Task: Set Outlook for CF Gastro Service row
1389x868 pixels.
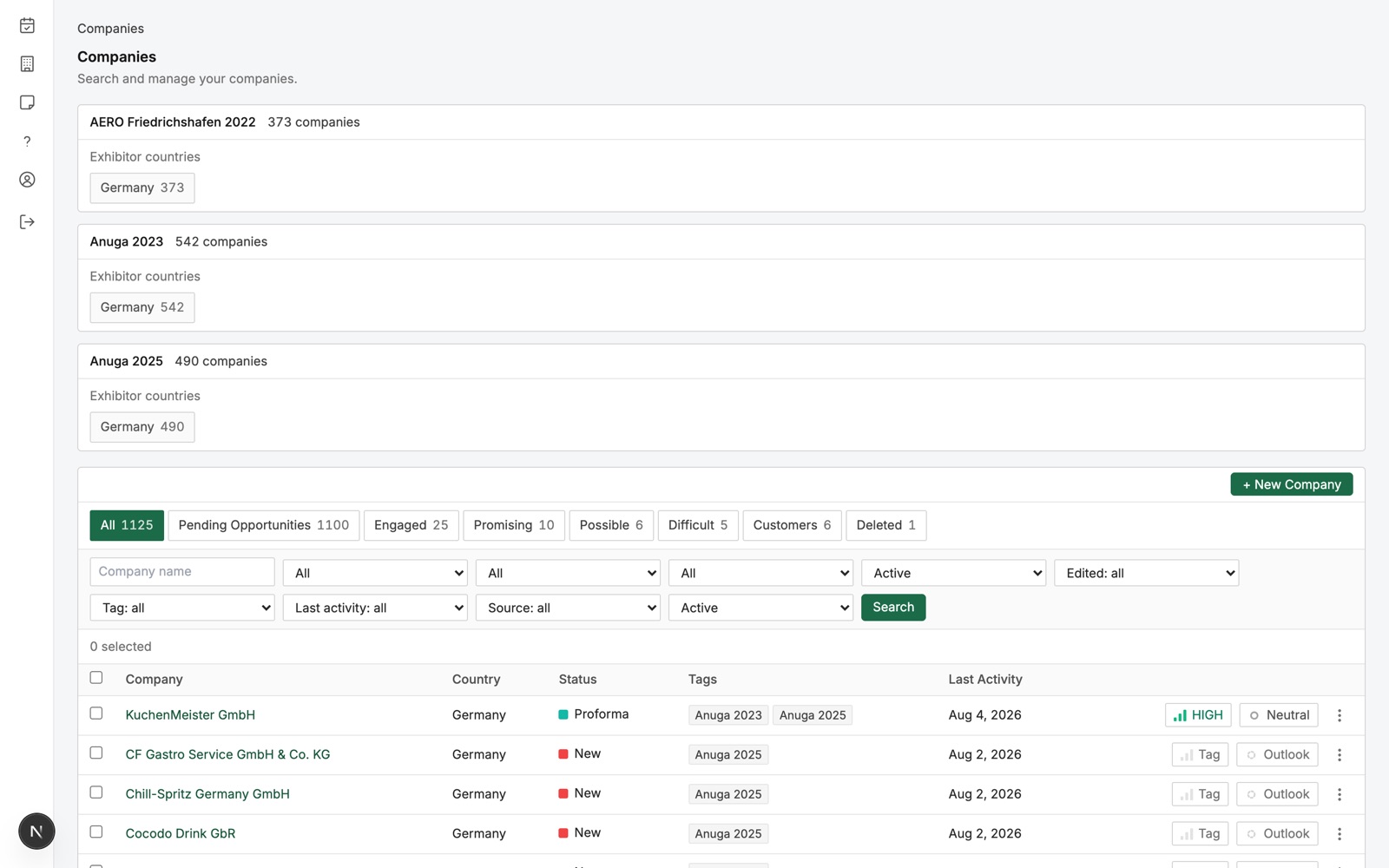Action: [1277, 755]
